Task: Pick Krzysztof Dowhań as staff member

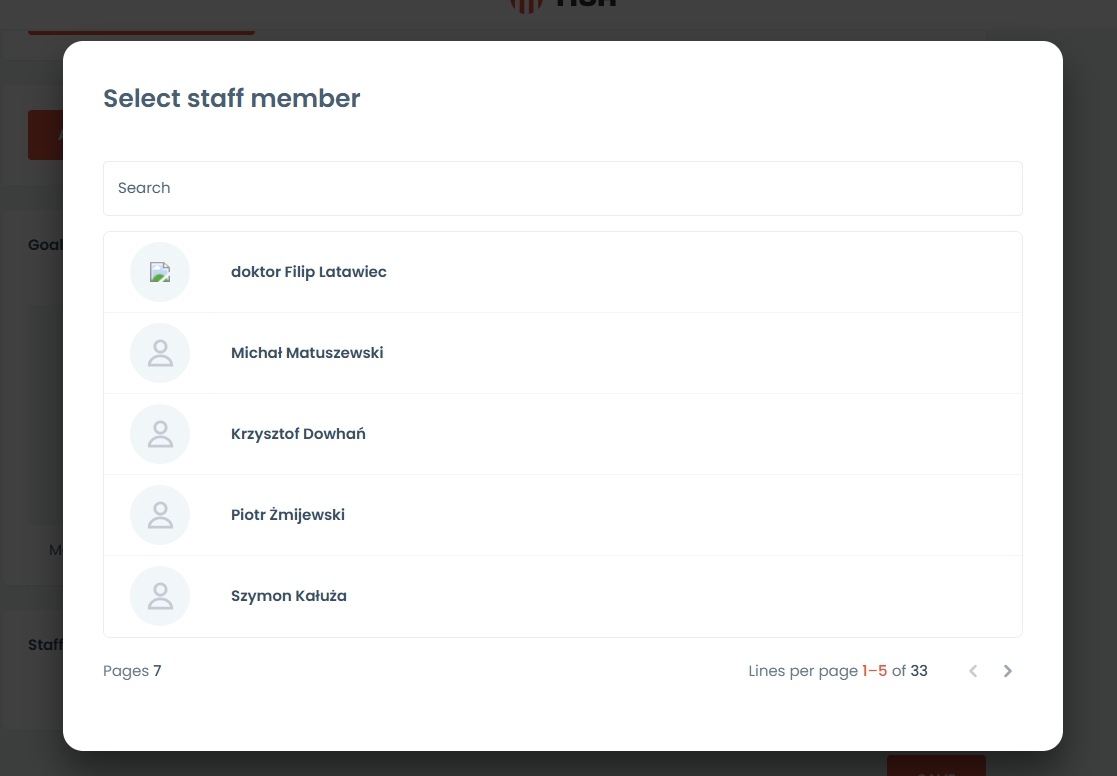Action: (298, 434)
